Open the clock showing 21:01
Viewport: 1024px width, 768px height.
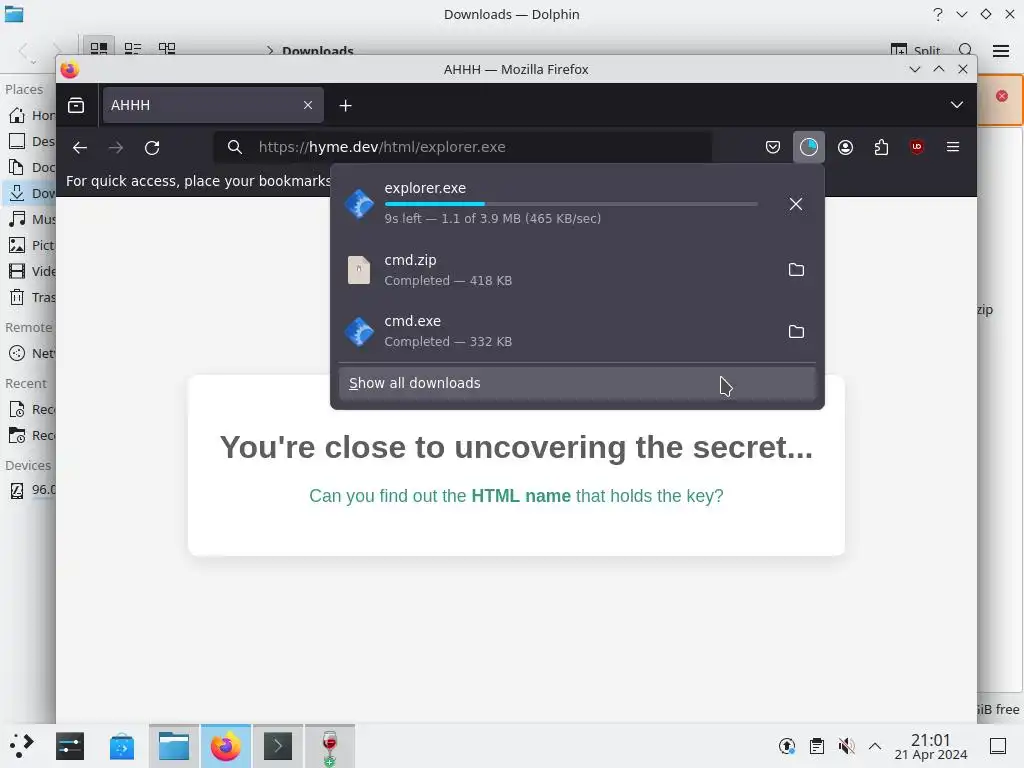click(x=931, y=746)
